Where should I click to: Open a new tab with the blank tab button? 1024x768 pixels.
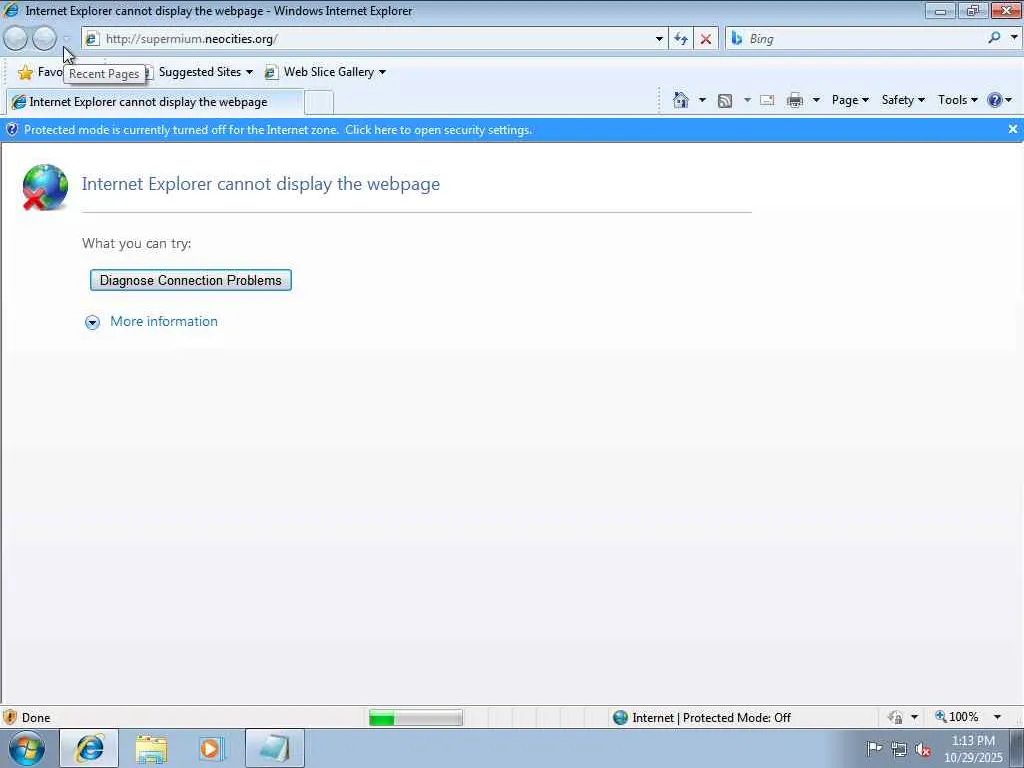(319, 103)
